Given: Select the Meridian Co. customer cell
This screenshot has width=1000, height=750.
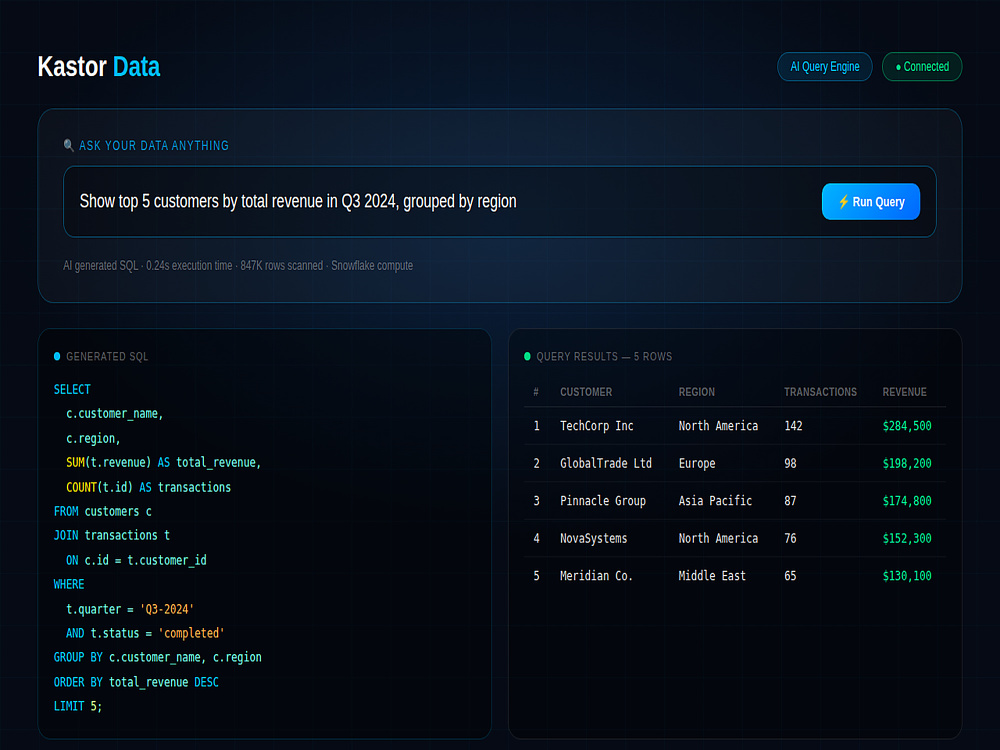Looking at the screenshot, I should pos(596,576).
